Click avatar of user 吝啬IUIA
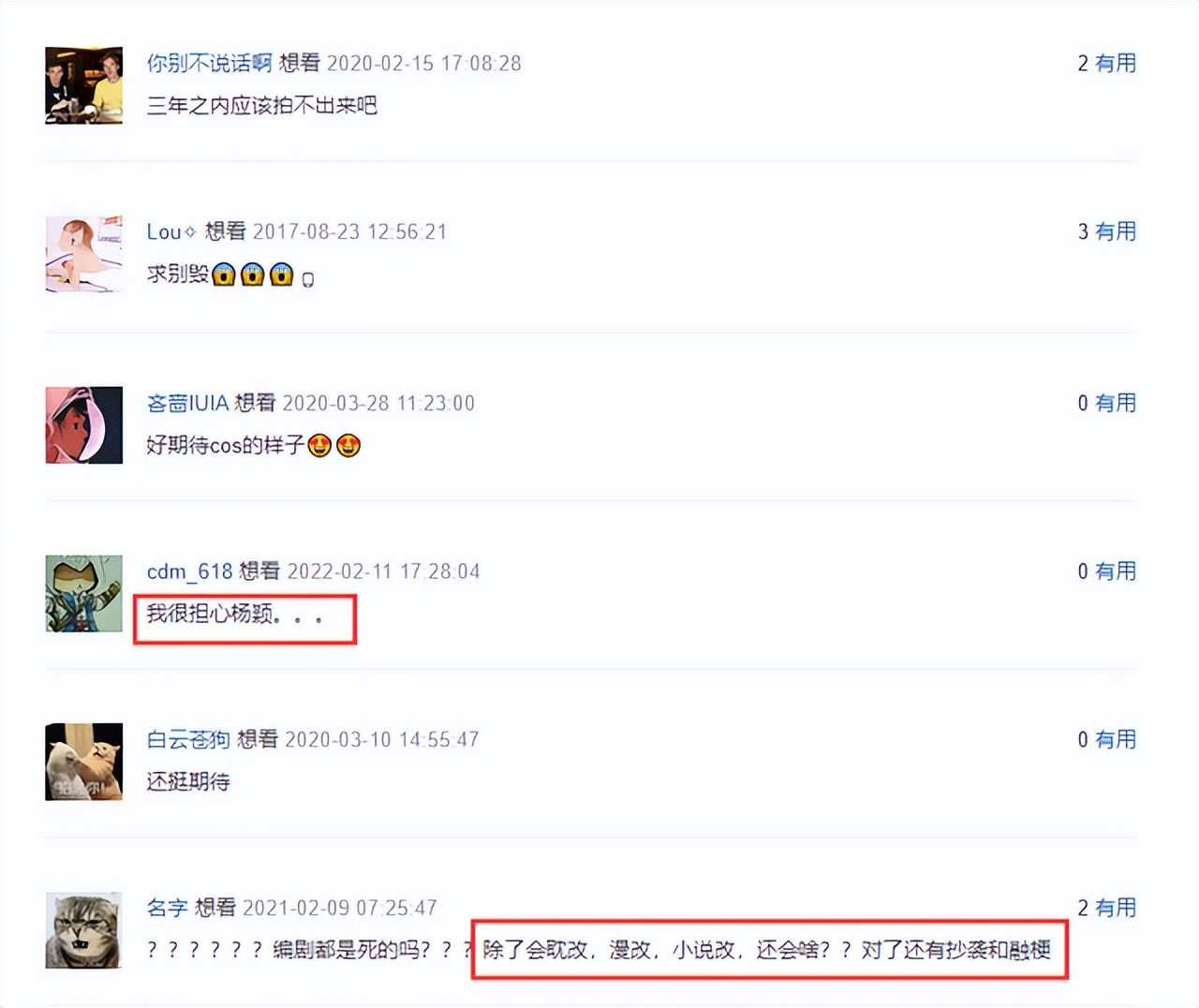The width and height of the screenshot is (1199, 1008). click(83, 424)
